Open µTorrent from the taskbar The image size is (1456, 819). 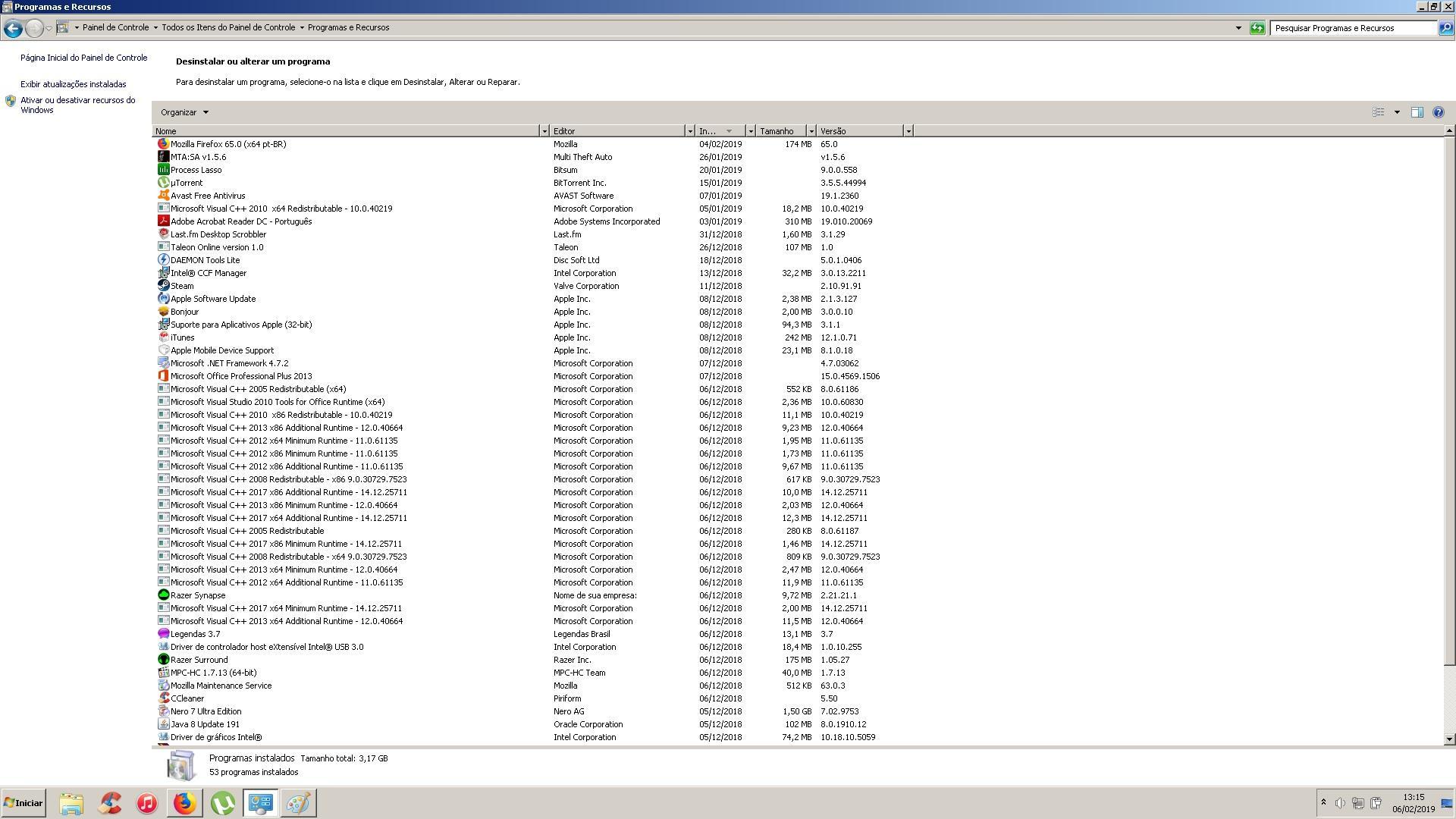click(x=223, y=803)
